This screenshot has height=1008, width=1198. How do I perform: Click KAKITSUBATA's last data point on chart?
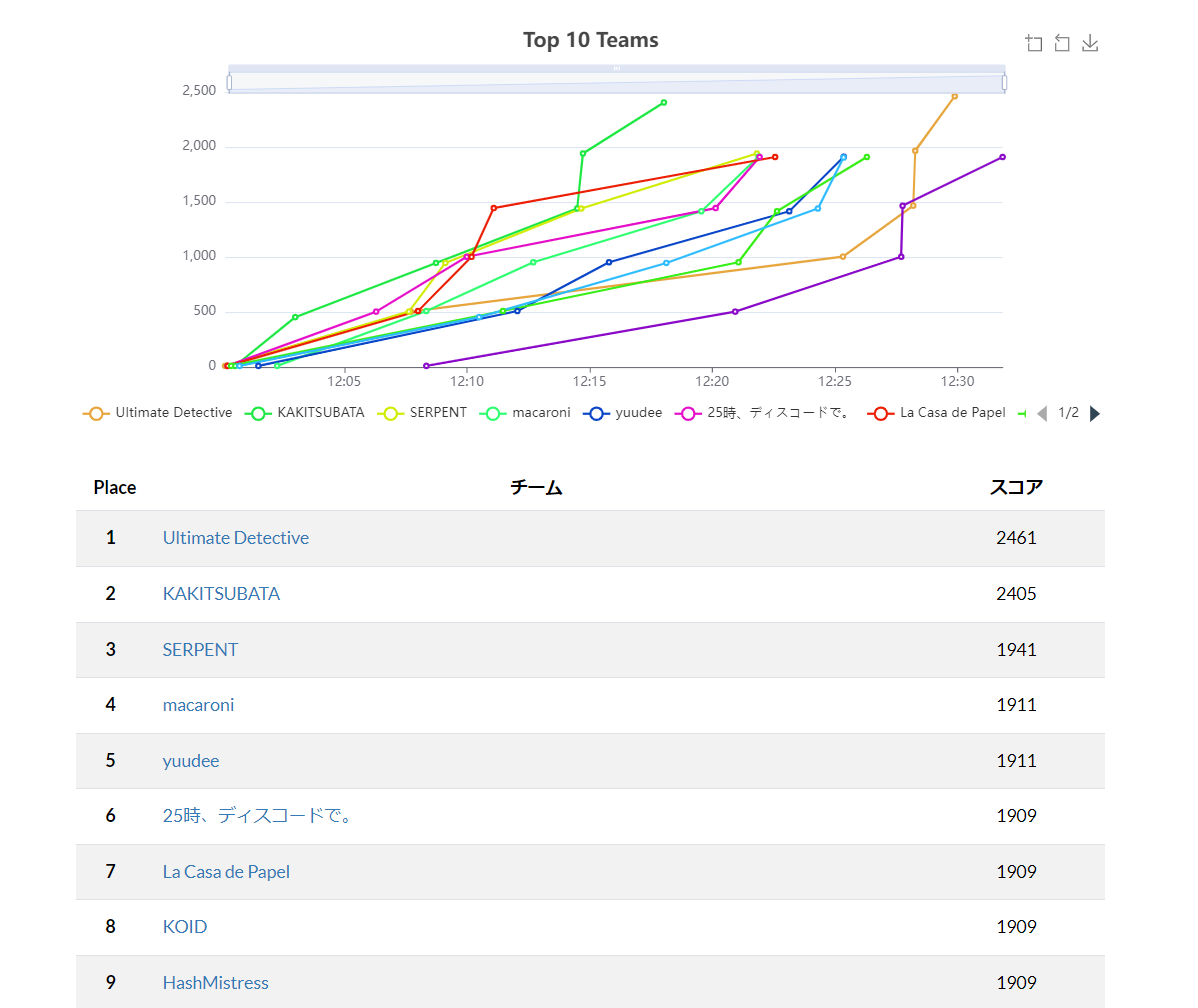click(x=664, y=102)
